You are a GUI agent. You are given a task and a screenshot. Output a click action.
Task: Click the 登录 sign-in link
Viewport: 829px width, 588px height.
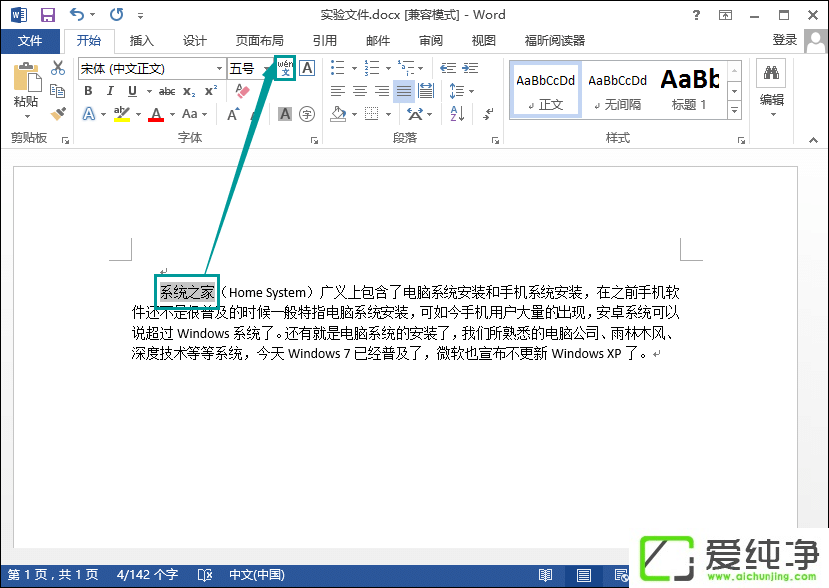(785, 40)
